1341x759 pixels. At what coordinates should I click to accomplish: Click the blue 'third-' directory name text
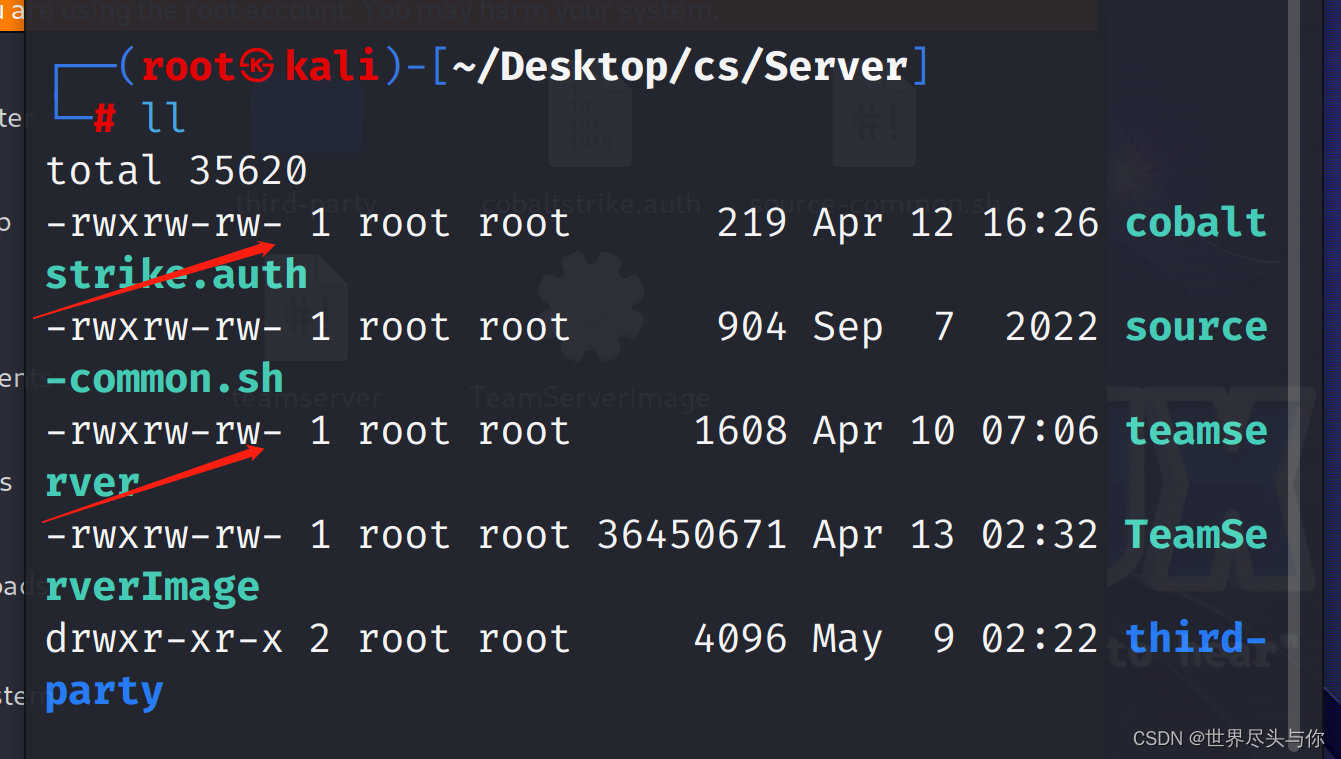[1196, 639]
